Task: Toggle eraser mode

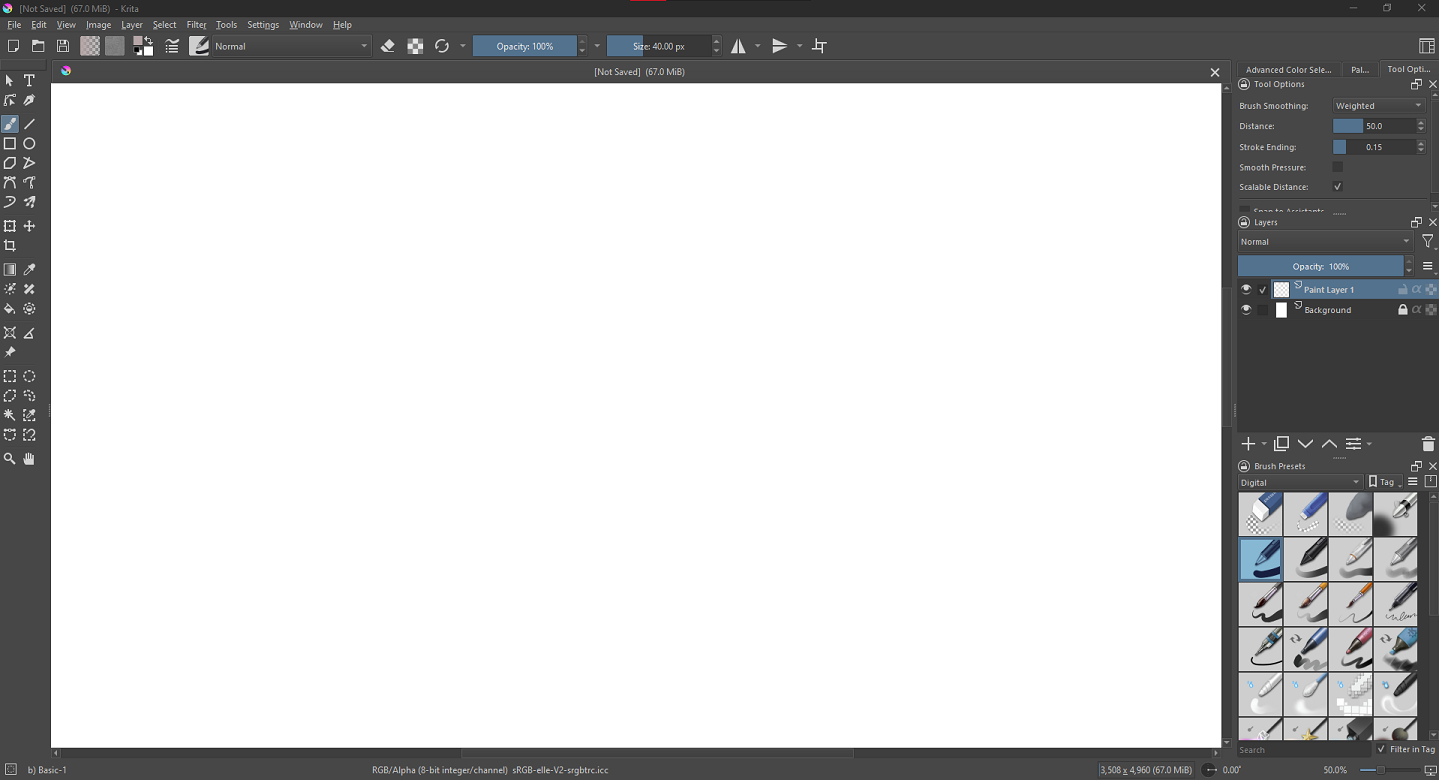Action: pyautogui.click(x=388, y=46)
